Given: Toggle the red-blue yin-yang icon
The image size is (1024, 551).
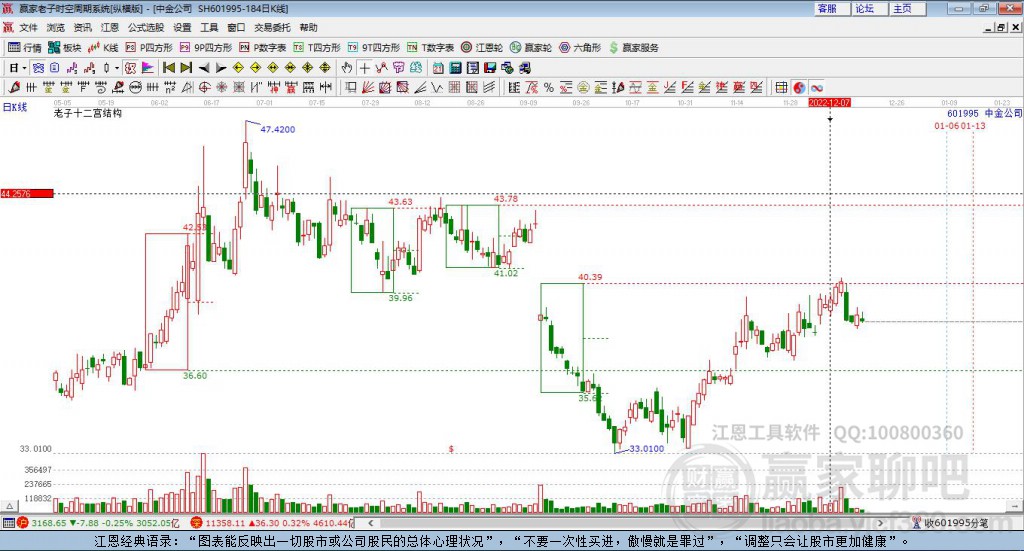Looking at the screenshot, I should click(x=799, y=87).
